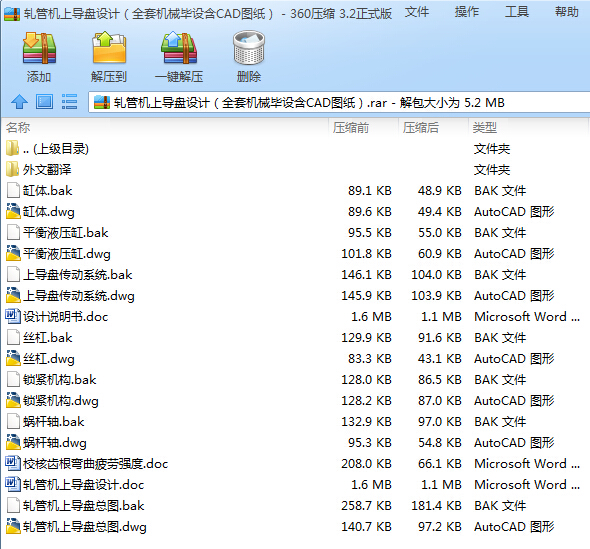Click the file icon of 平衡液压缸.bak
The image size is (590, 549).
[x=13, y=233]
